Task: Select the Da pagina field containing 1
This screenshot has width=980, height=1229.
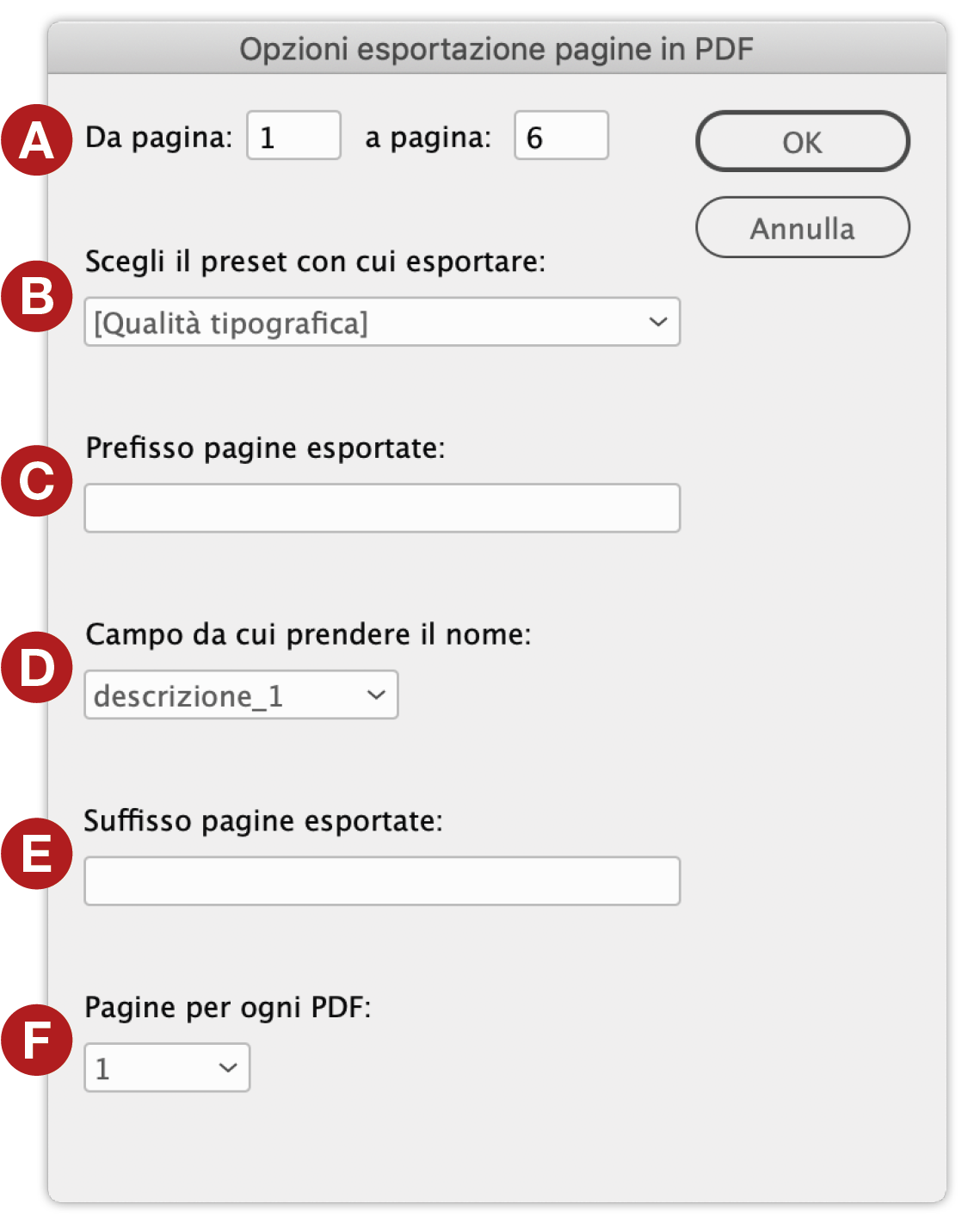Action: (x=293, y=136)
